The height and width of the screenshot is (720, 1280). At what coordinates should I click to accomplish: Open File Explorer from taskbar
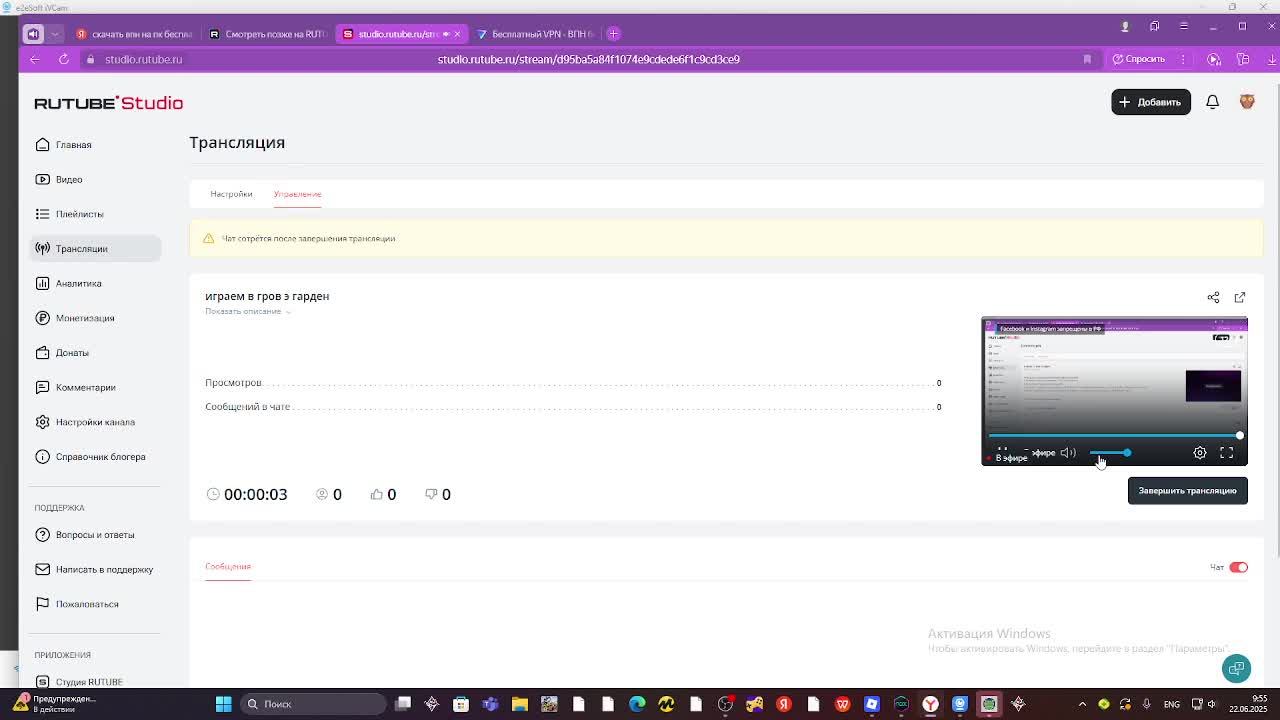pos(520,704)
